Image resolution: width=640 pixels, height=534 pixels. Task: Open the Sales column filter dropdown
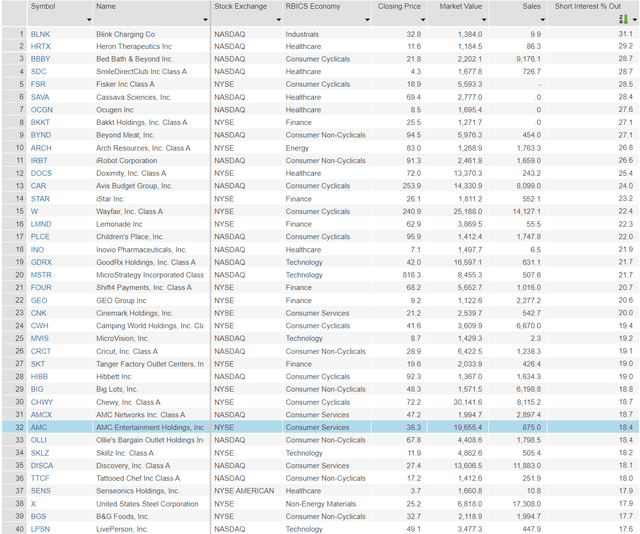pyautogui.click(x=542, y=20)
